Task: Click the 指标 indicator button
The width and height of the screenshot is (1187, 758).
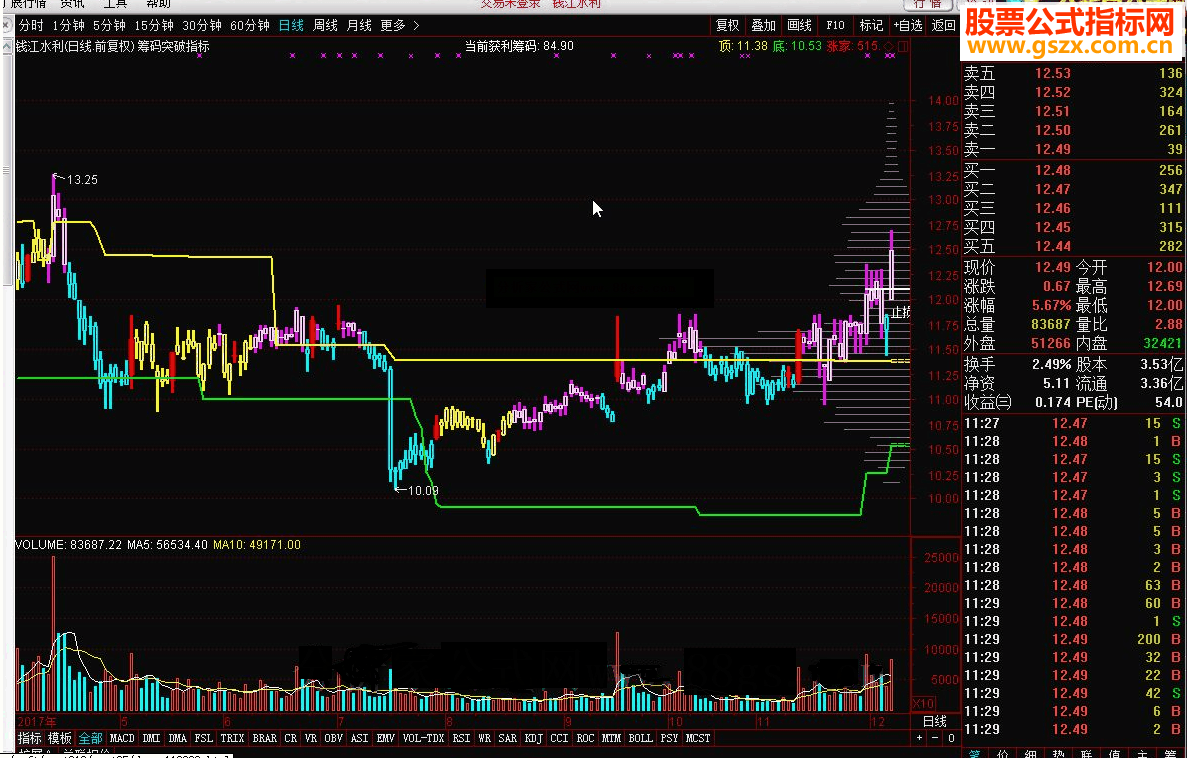Action: 30,738
